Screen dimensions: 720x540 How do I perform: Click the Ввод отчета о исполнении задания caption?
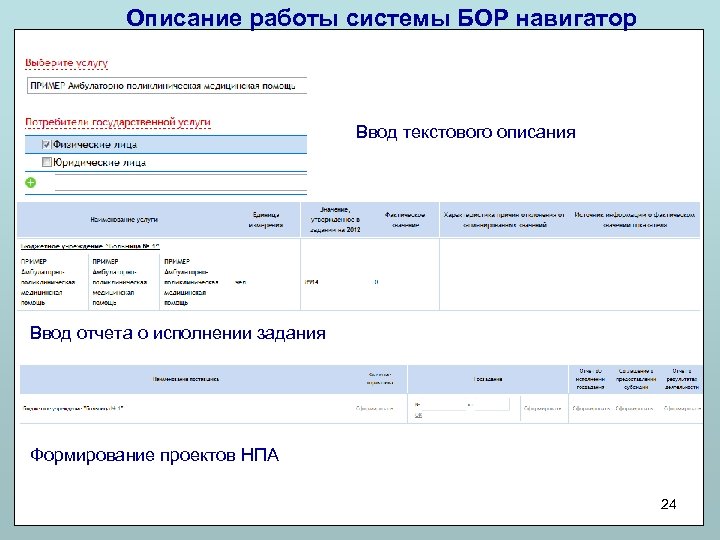click(178, 333)
